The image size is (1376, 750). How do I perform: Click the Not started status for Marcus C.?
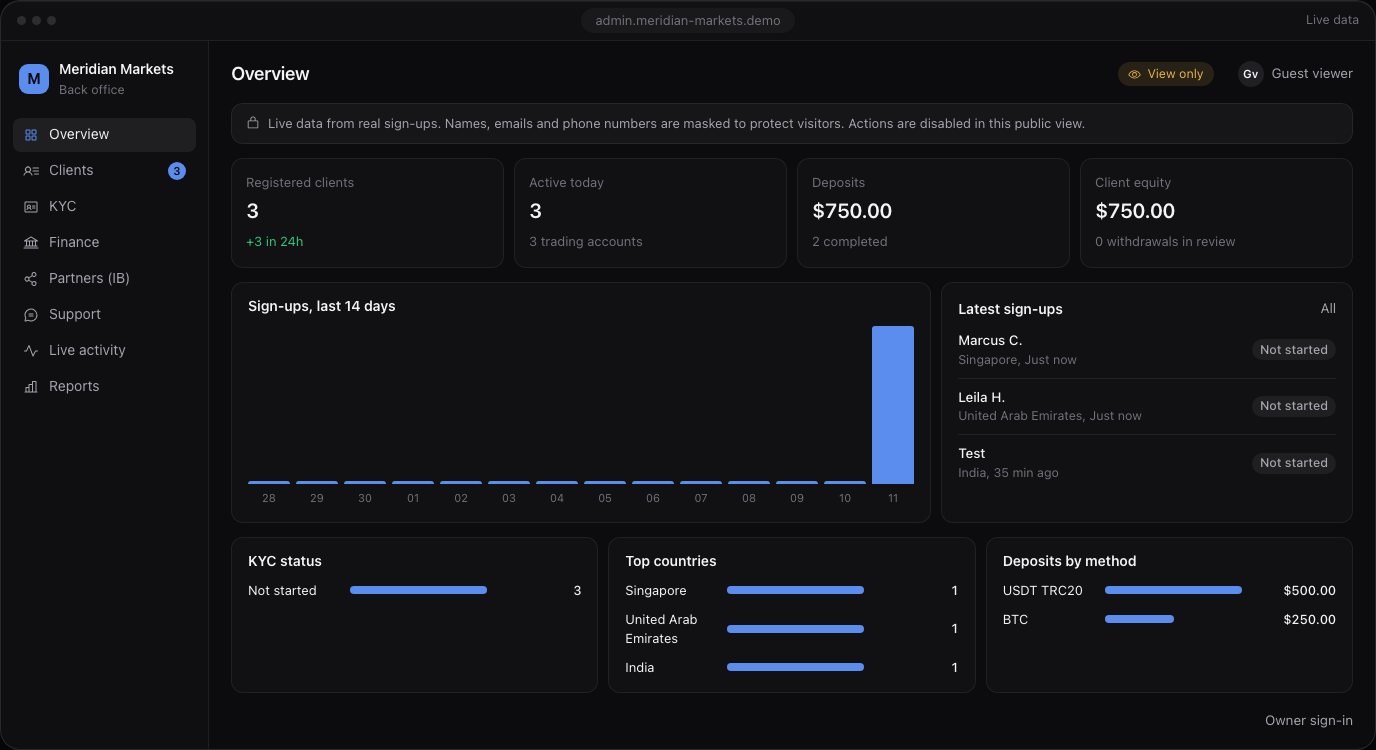tap(1294, 350)
